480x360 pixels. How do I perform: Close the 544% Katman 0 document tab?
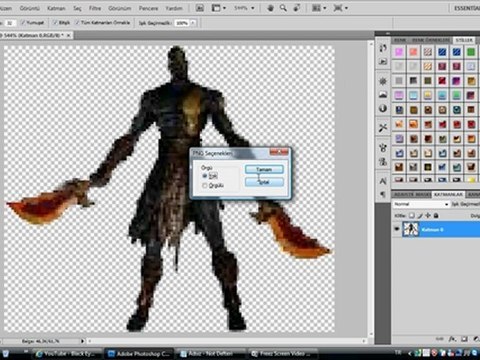(69, 35)
